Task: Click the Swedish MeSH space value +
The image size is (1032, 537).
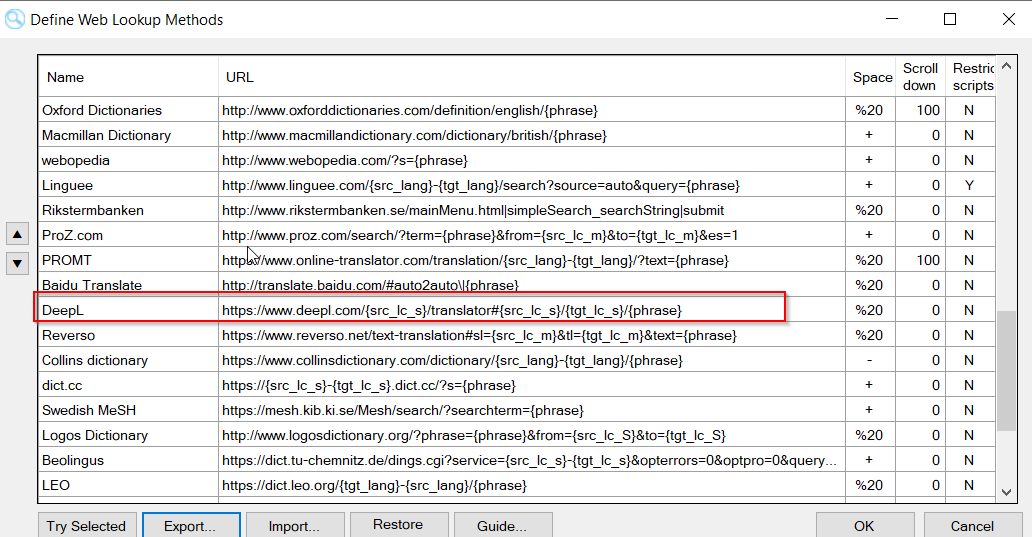Action: point(869,410)
